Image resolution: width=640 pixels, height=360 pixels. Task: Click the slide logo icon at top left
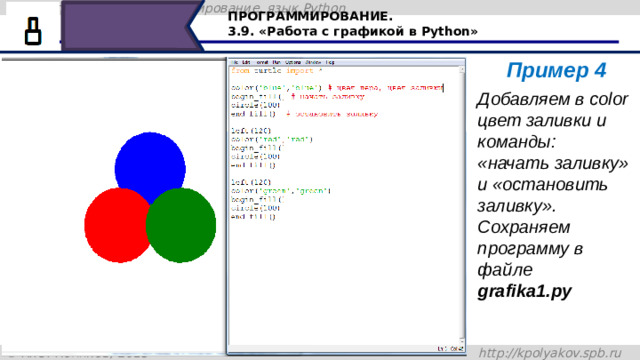[x=33, y=31]
